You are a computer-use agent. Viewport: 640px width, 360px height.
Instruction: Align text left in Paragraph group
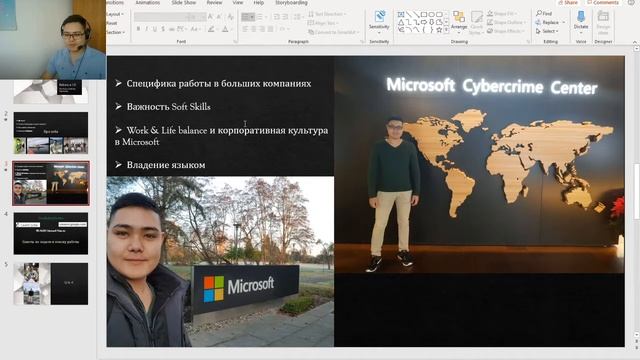245,29
